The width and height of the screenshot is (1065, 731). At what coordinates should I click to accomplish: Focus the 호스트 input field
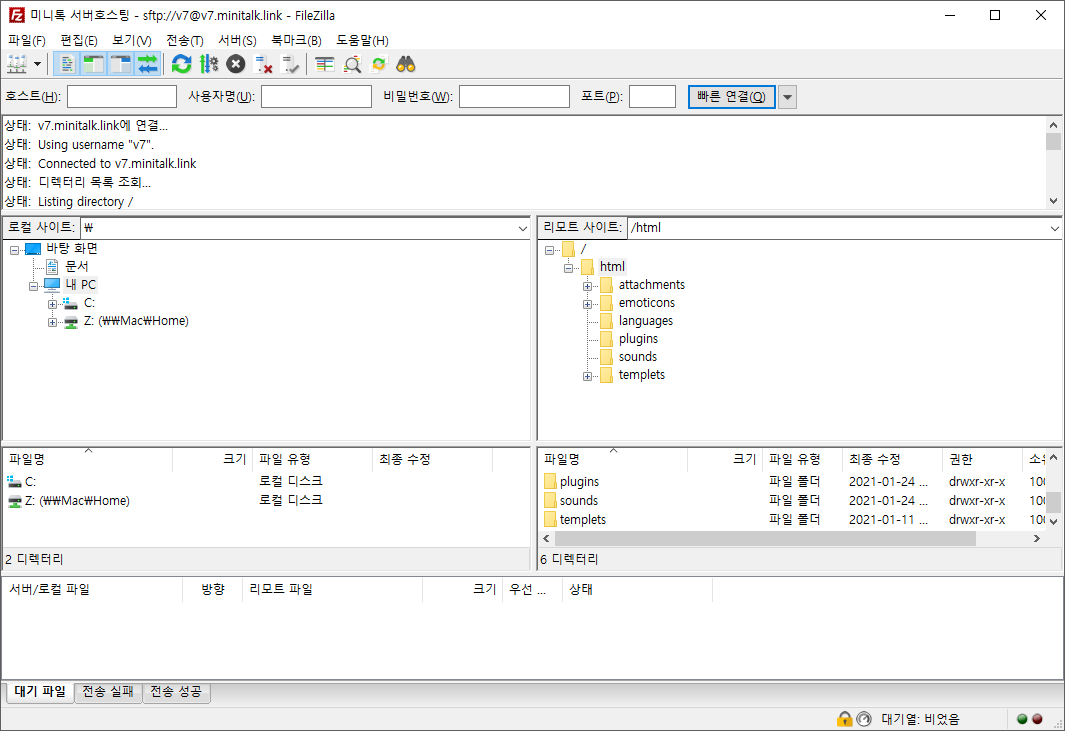[x=122, y=96]
